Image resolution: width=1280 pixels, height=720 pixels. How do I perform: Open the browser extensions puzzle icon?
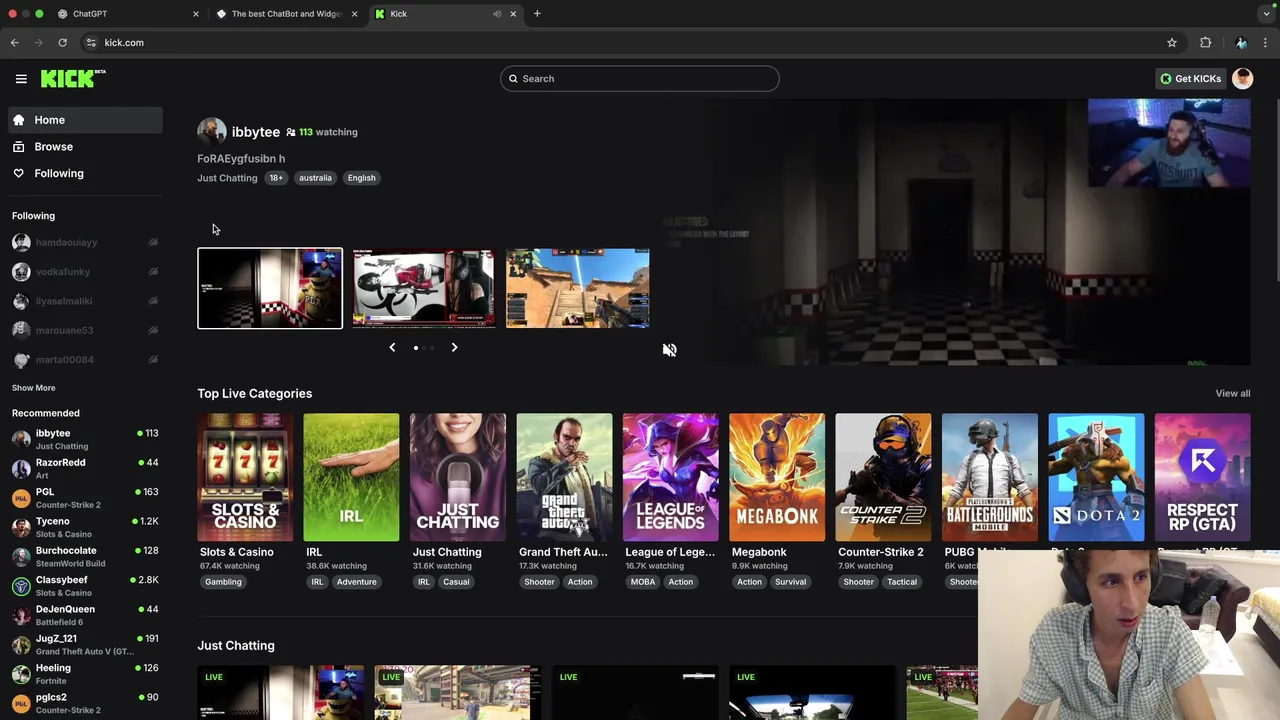pos(1206,43)
